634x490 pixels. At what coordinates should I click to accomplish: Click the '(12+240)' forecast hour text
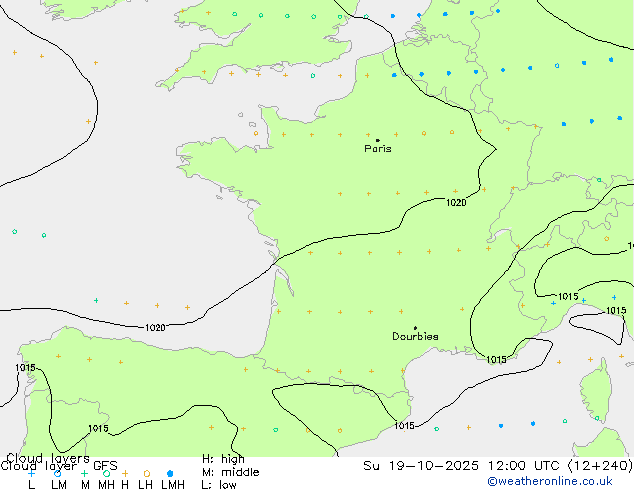click(x=600, y=466)
